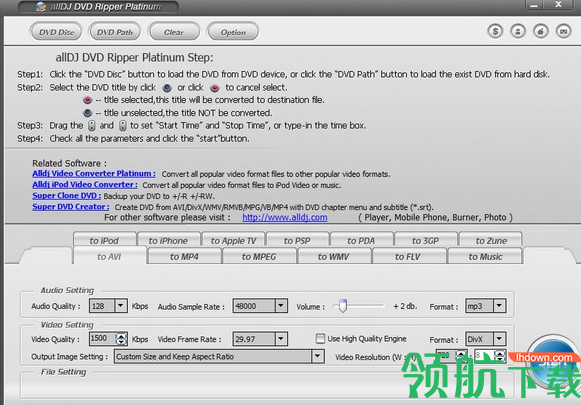The height and width of the screenshot is (405, 581).
Task: Increase Video Quality with the up spinner
Action: tap(121, 335)
